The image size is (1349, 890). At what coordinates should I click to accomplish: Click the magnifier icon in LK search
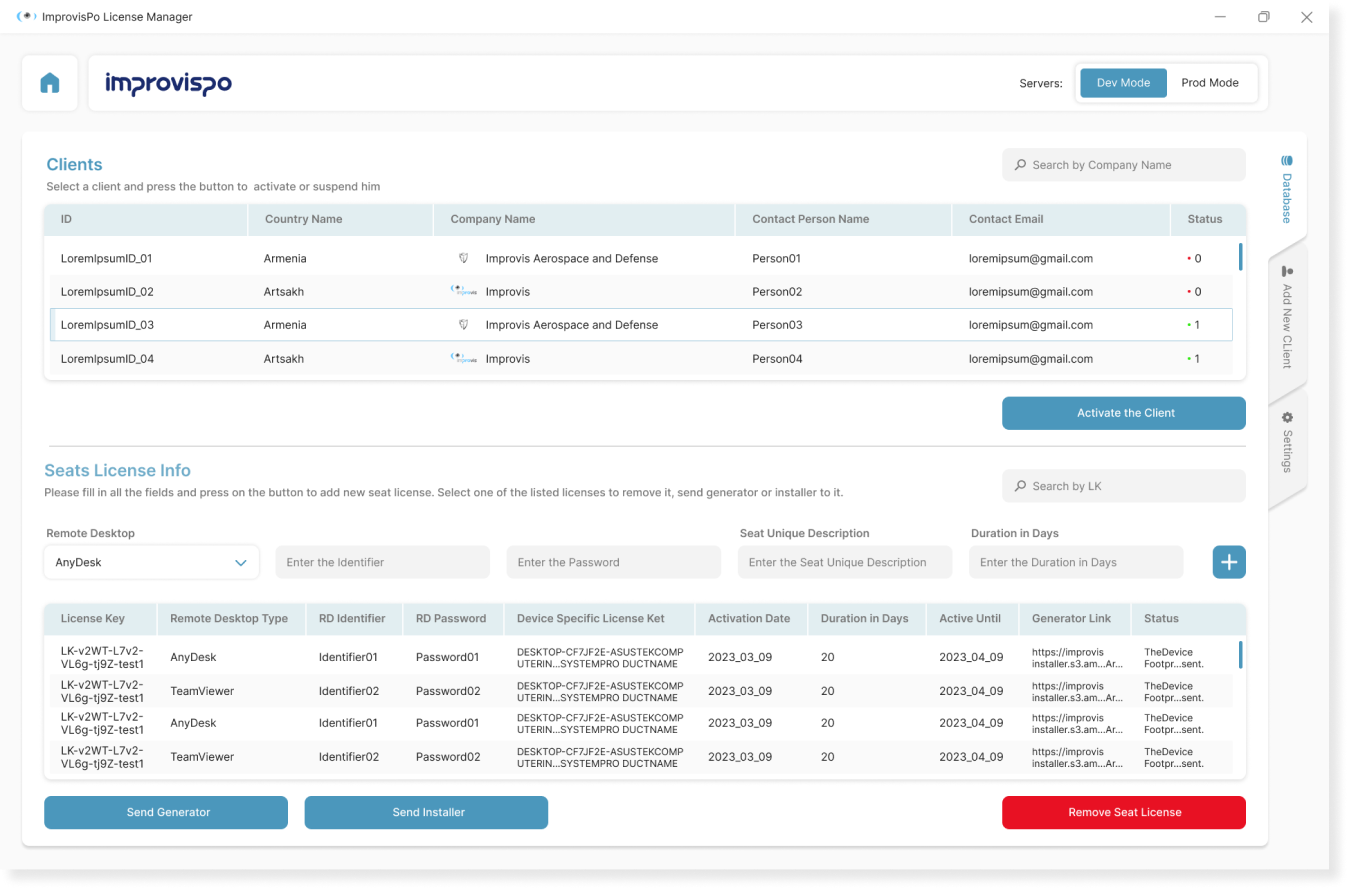[x=1020, y=486]
